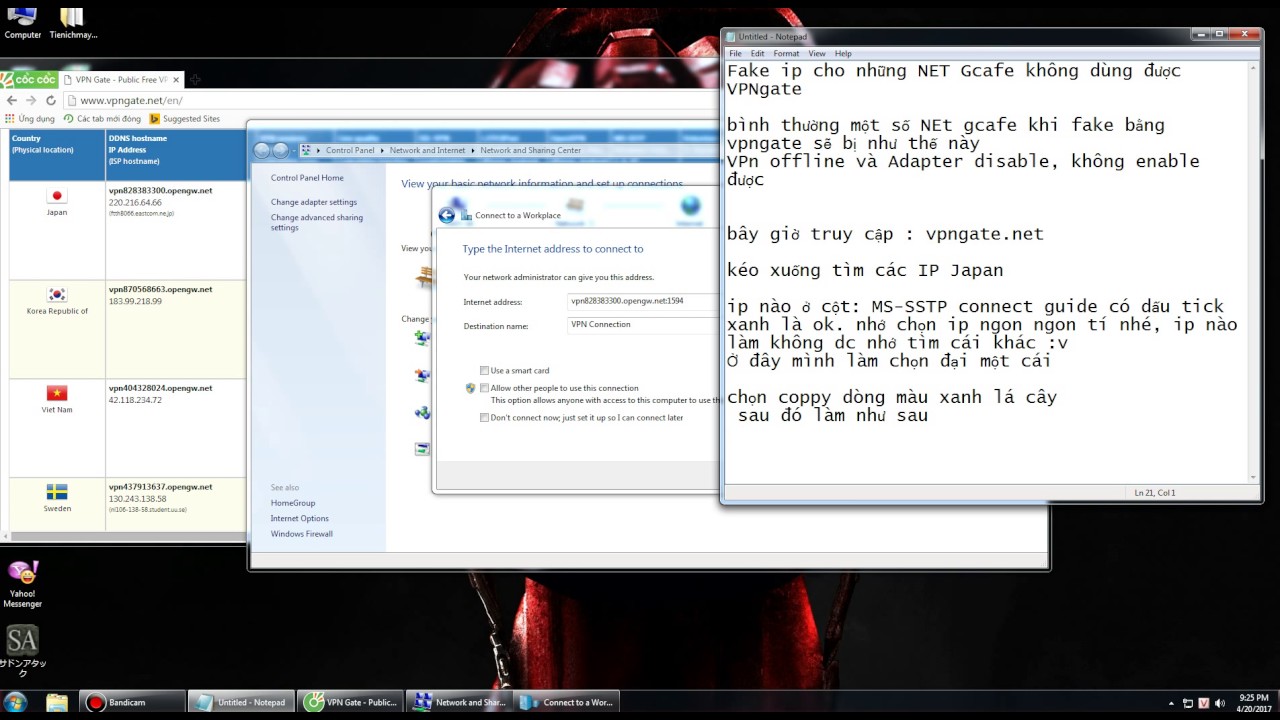
Task: Switch to Bandicam in taskbar
Action: [134, 702]
